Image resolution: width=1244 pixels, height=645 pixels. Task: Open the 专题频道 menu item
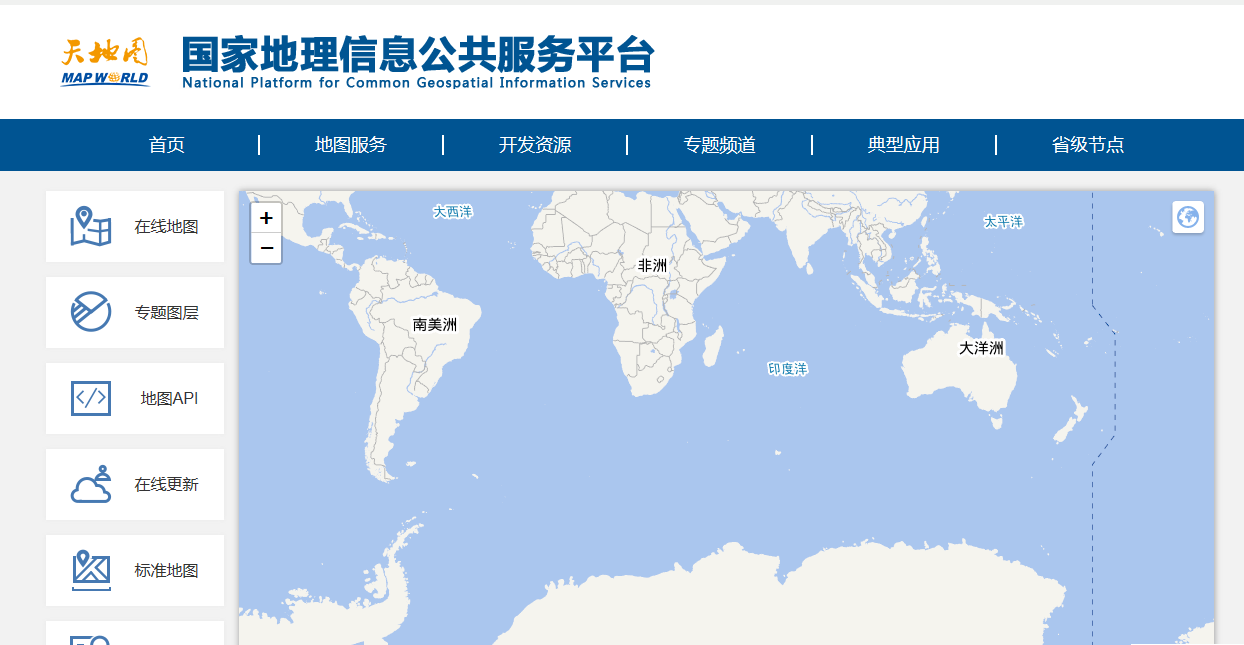click(x=719, y=144)
